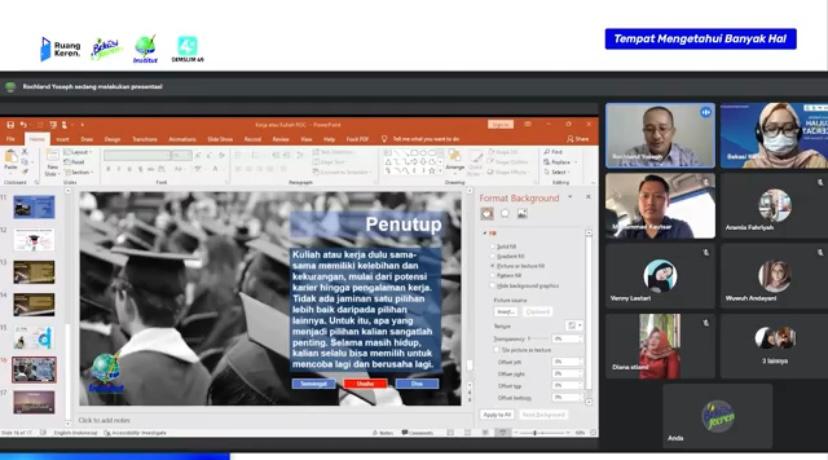The image size is (828, 460).
Task: Switch to the Design ribbon tab
Action: [112, 139]
